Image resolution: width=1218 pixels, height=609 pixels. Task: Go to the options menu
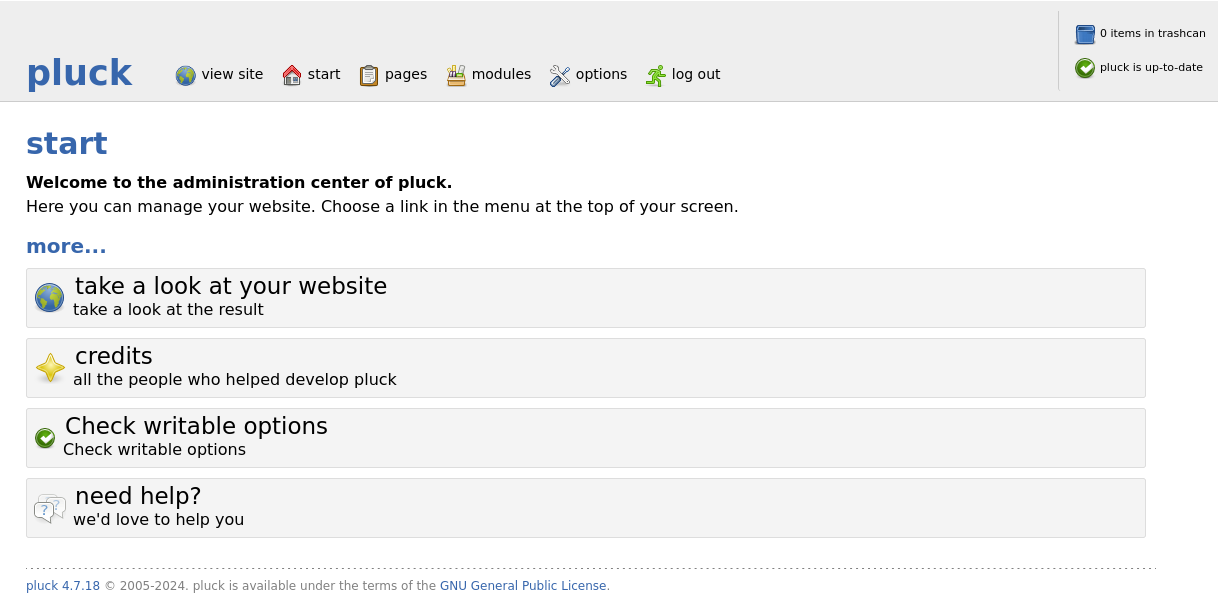point(601,74)
